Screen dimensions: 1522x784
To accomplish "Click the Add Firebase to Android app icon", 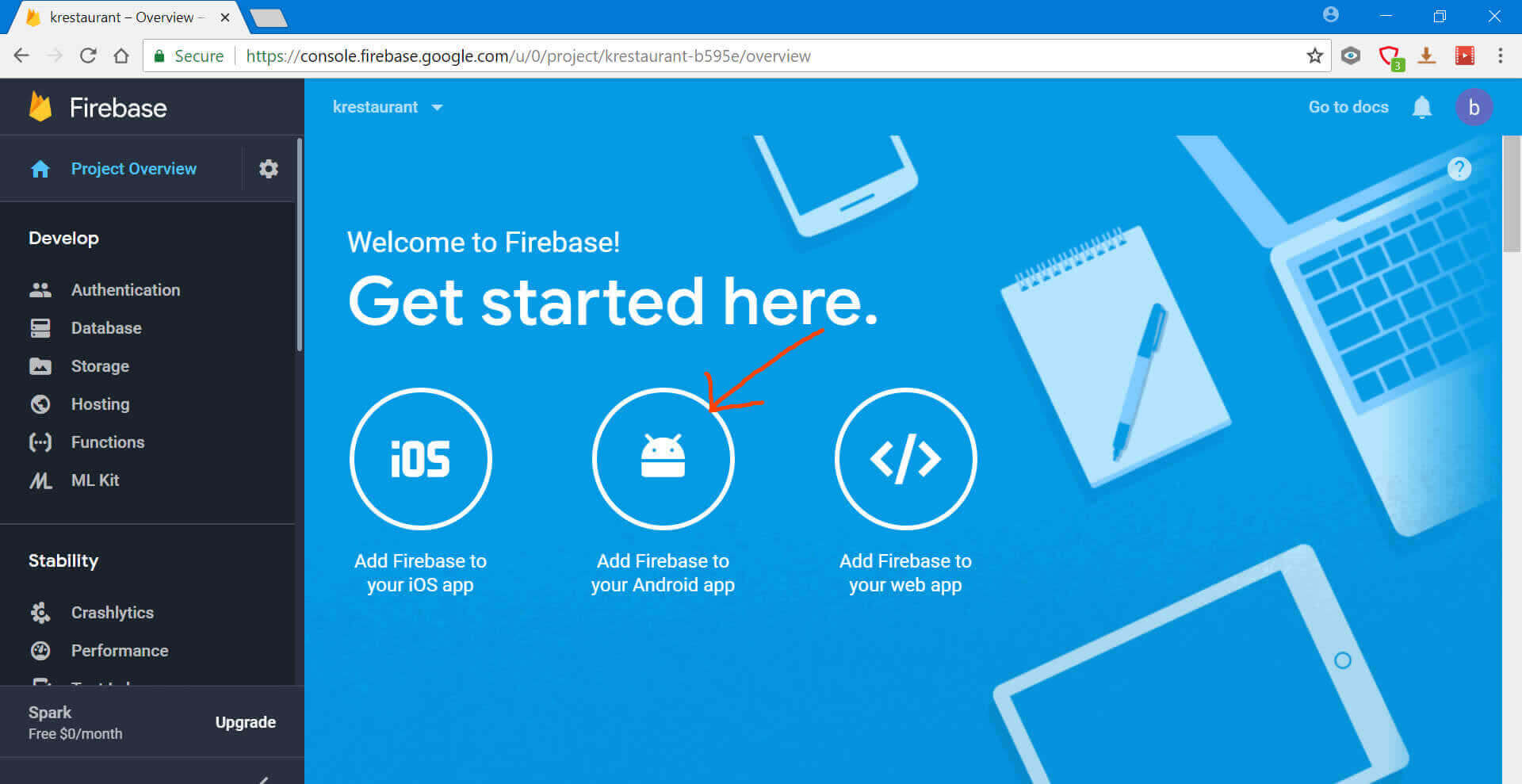I will click(x=663, y=458).
